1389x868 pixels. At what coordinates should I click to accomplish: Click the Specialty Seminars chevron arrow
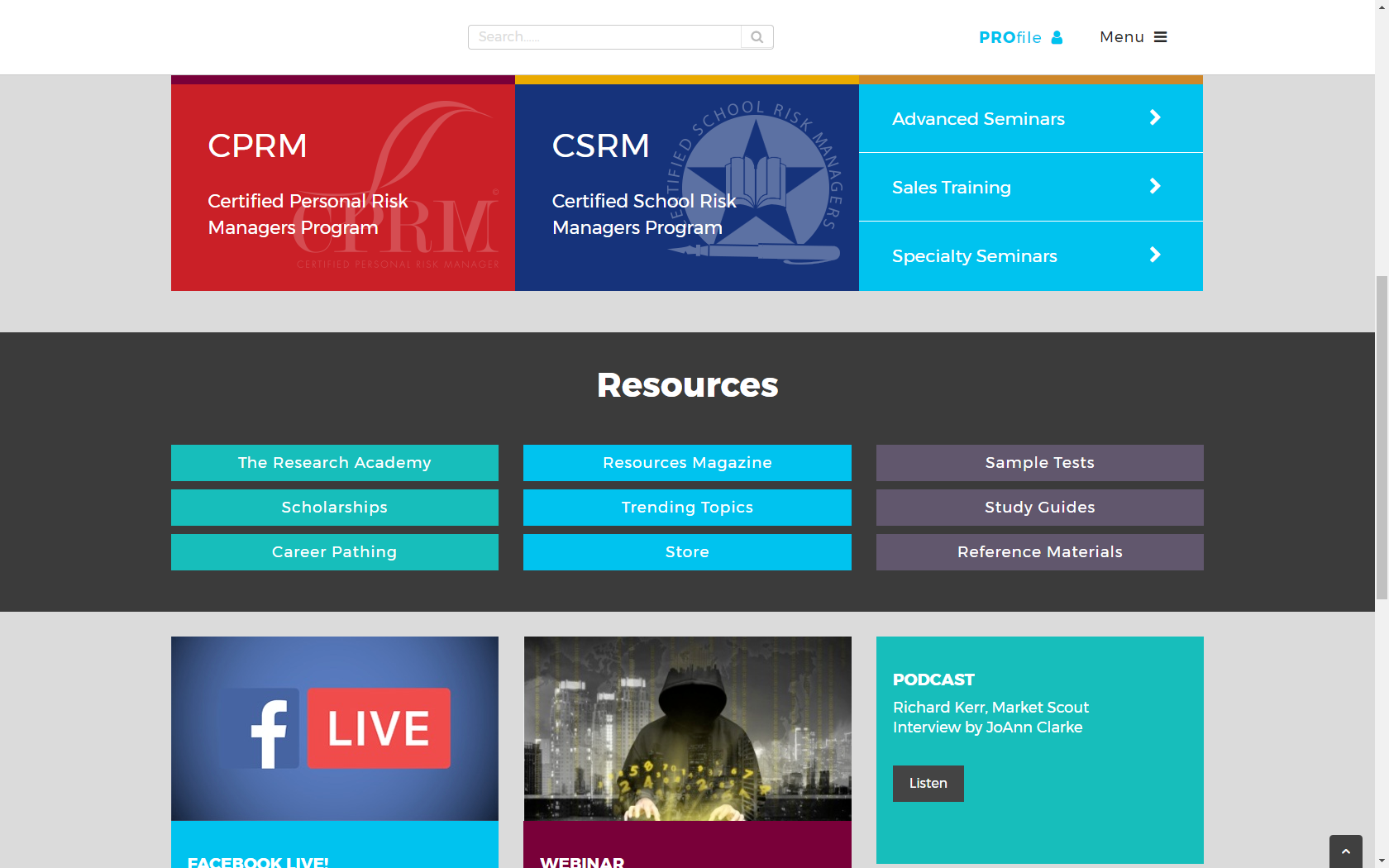click(1155, 255)
